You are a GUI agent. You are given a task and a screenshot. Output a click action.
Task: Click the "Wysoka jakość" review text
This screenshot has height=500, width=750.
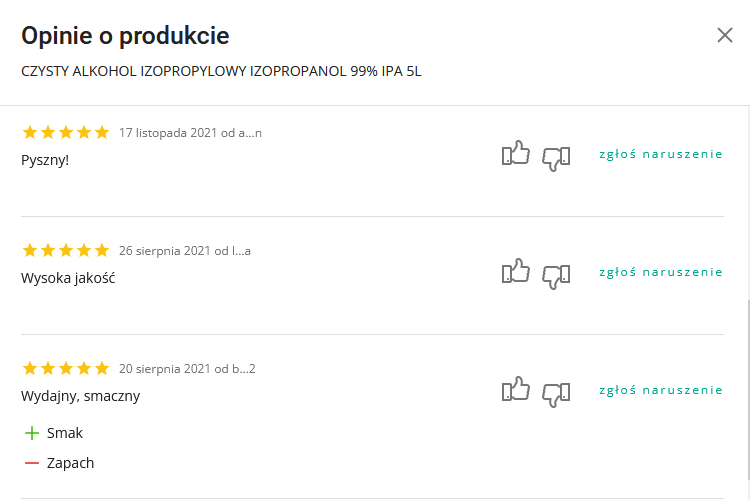(x=68, y=277)
